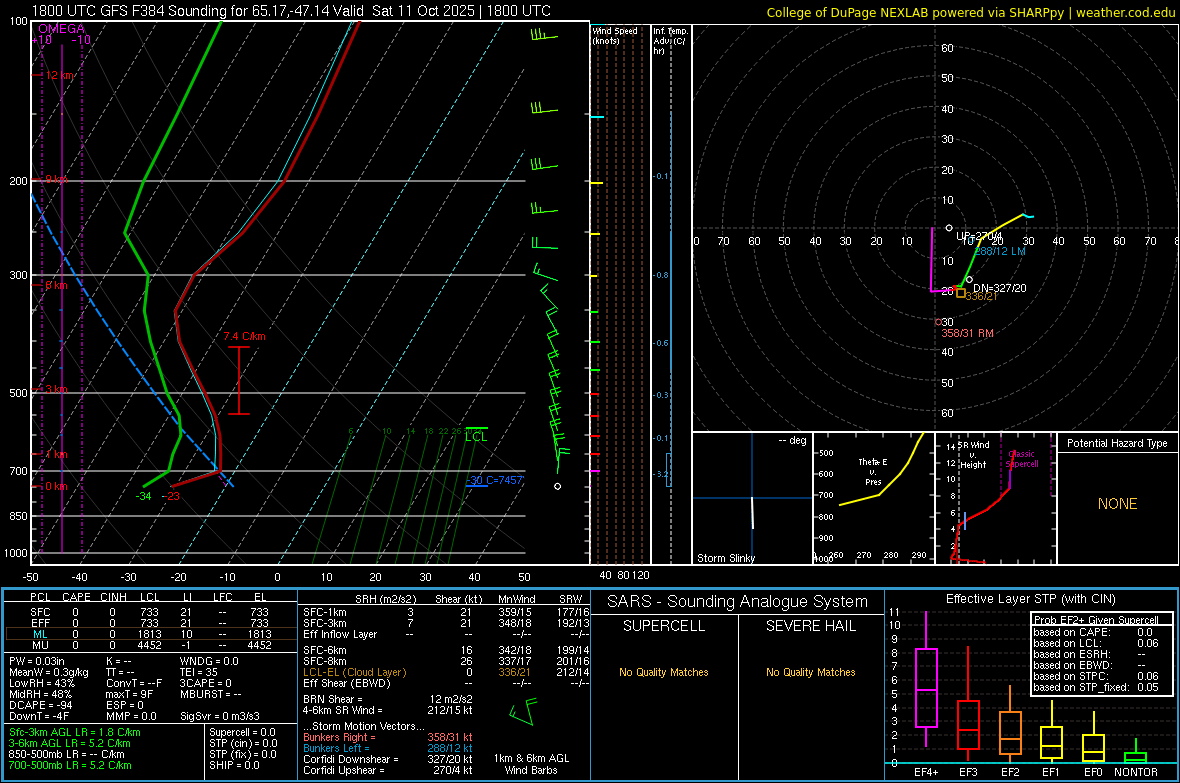
Task: Click No Quality Matches under SUPERCELL
Action: point(664,672)
